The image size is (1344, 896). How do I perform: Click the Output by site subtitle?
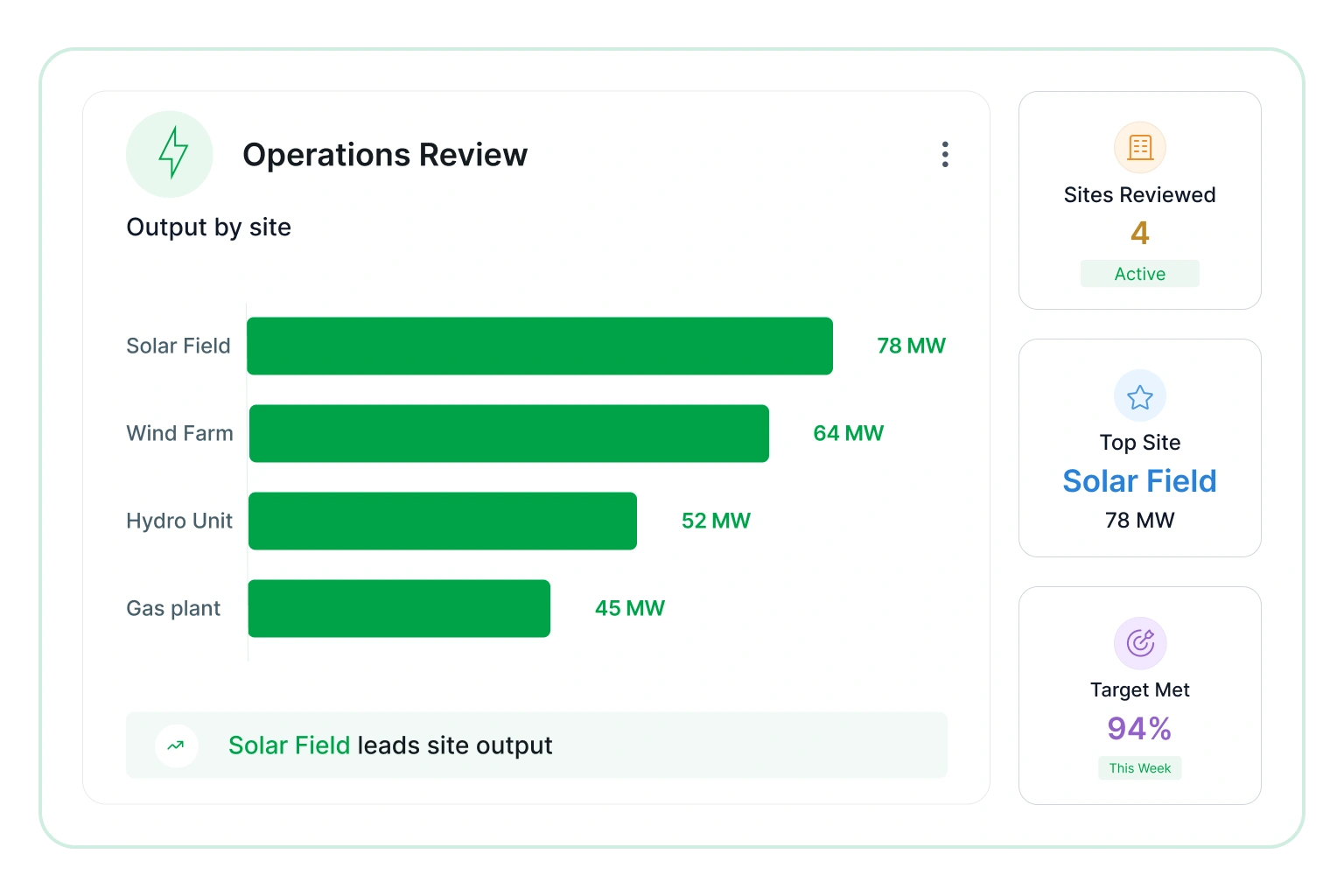pos(208,227)
